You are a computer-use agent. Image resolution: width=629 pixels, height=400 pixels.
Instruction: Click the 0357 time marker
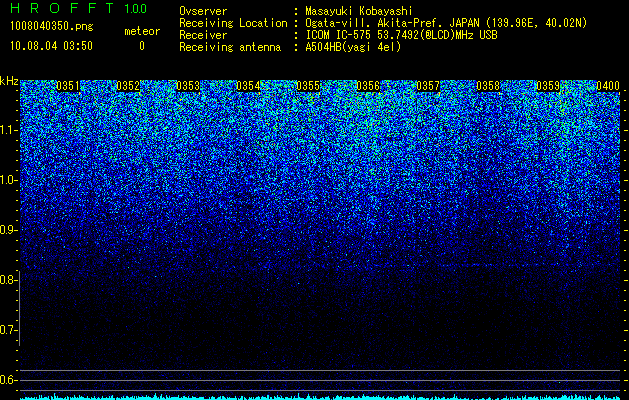point(428,86)
